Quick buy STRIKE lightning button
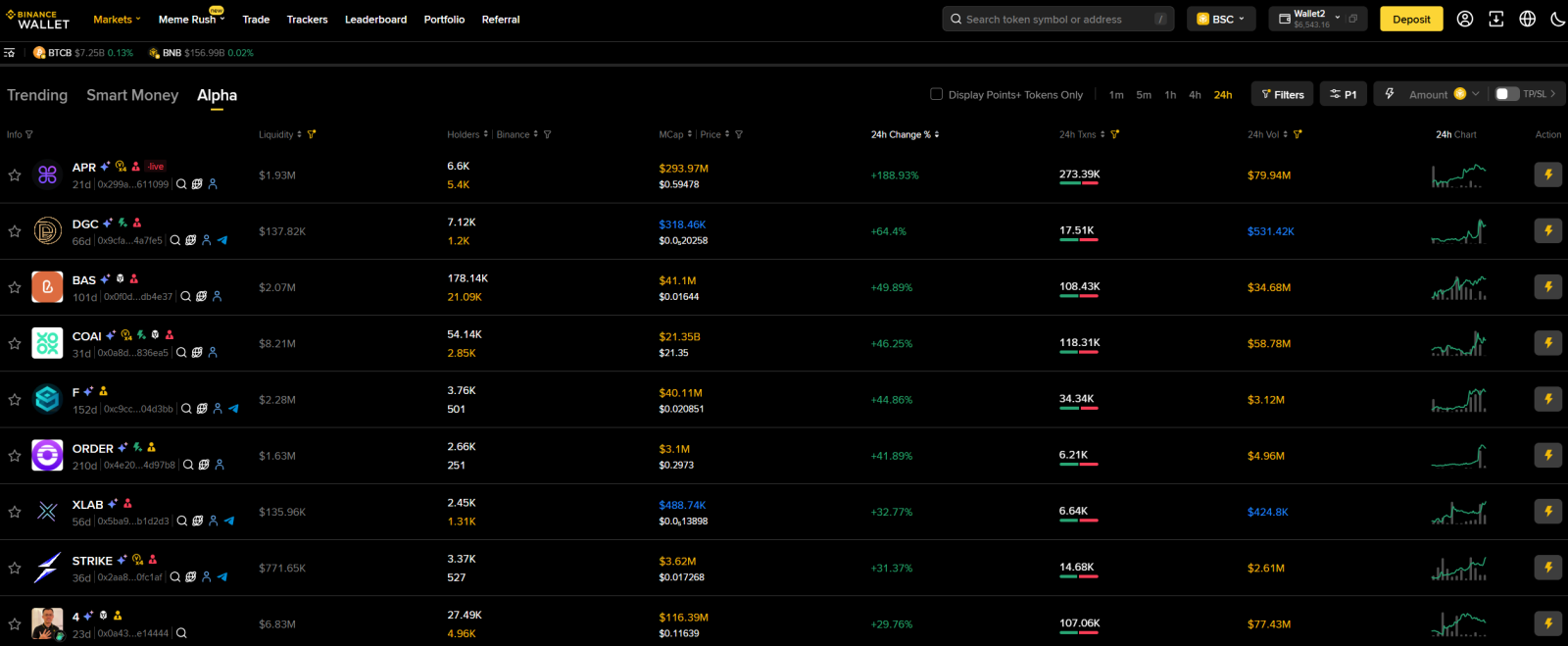This screenshot has width=1568, height=646. coord(1548,567)
